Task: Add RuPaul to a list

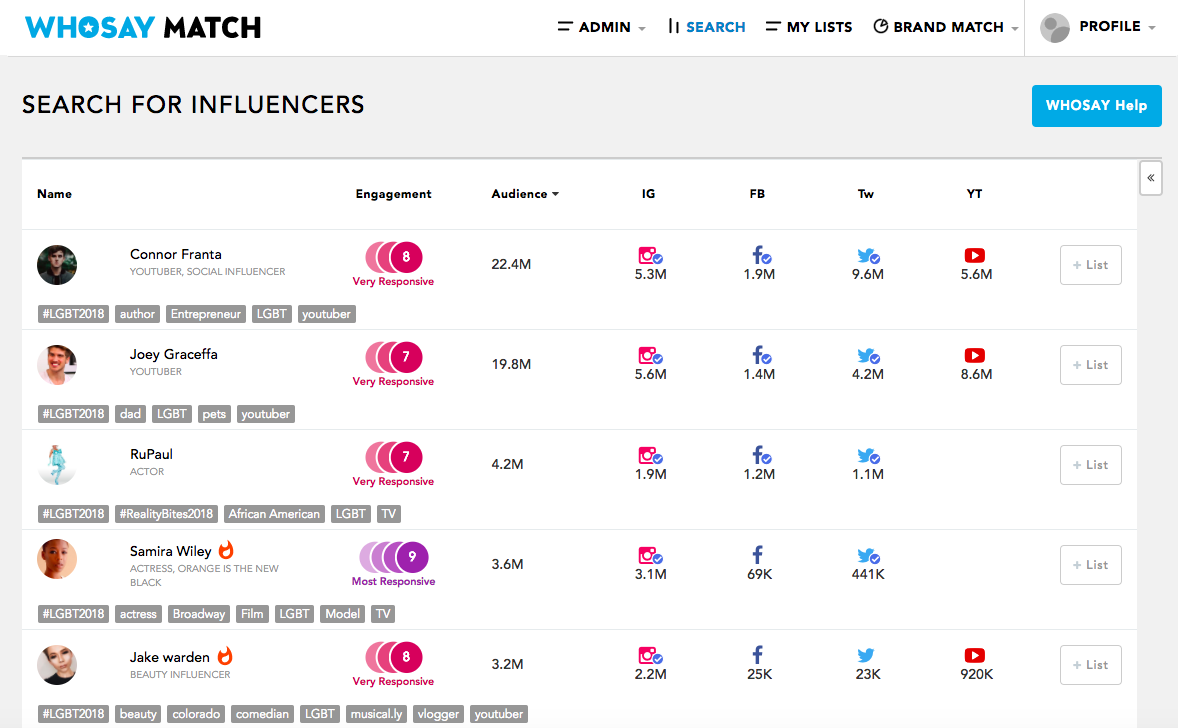Action: (x=1090, y=465)
